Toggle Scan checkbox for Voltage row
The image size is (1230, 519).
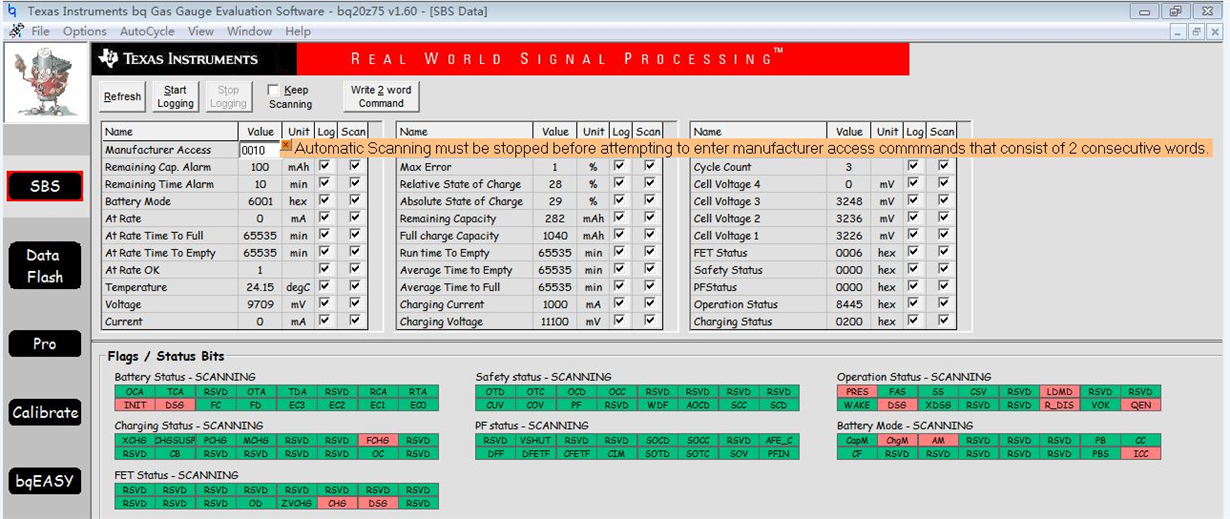355,304
